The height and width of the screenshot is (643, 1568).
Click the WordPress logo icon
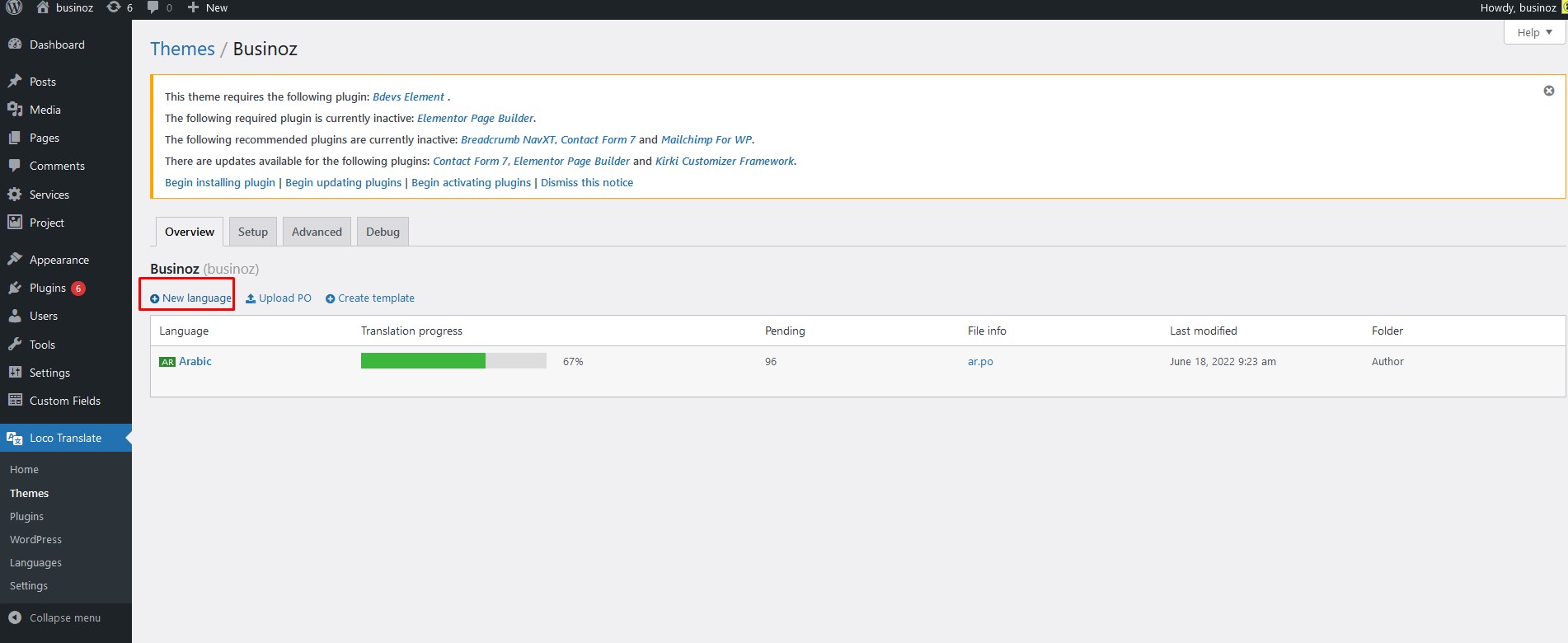tap(14, 7)
